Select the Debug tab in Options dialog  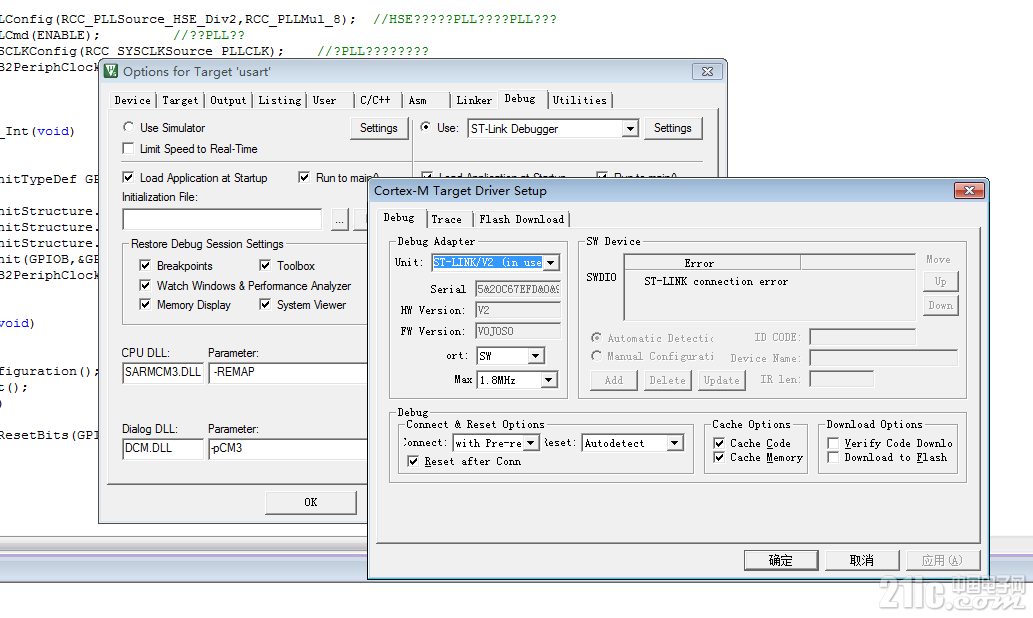520,99
